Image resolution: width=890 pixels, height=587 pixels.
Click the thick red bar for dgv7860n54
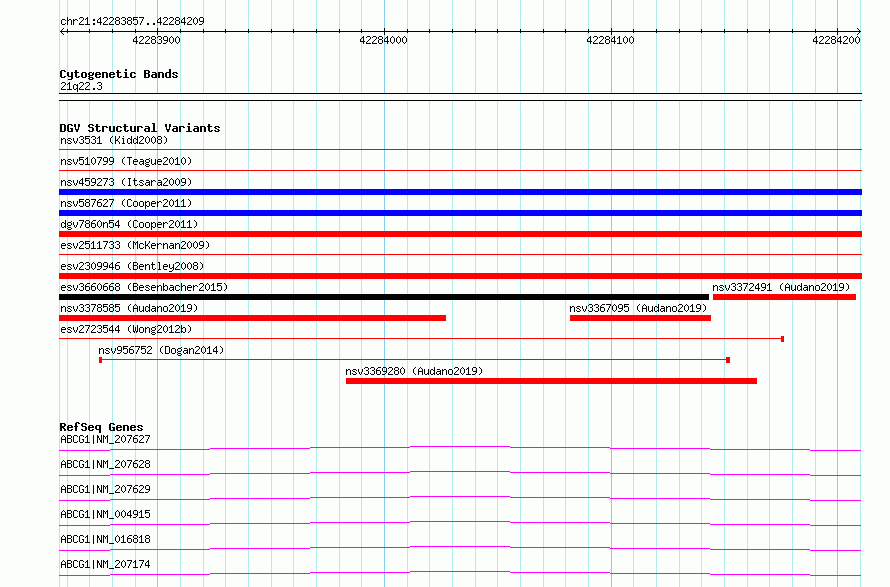tap(460, 234)
